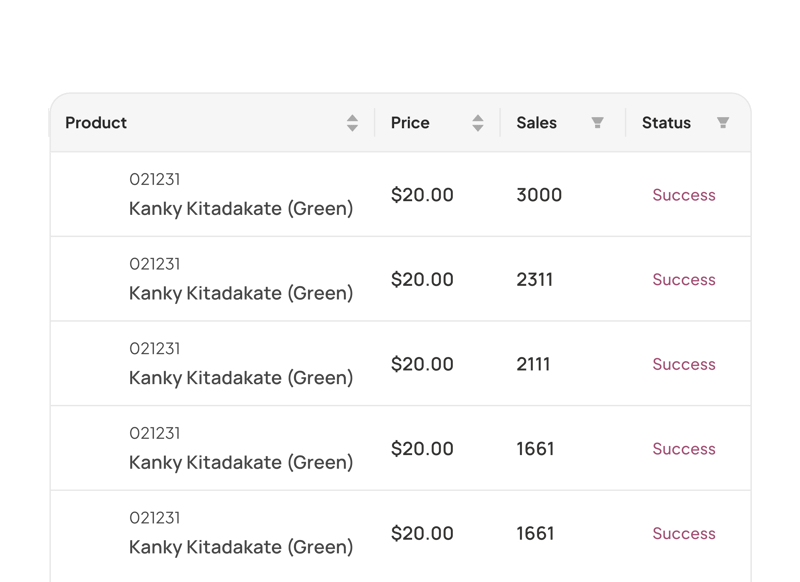
Task: Open the Sales column filter
Action: (597, 123)
